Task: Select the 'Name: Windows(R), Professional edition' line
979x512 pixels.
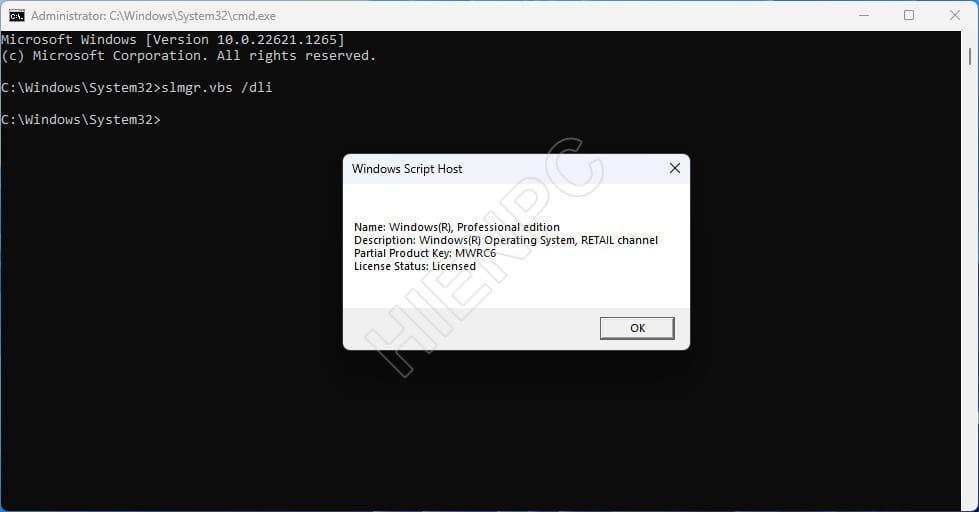Action: [456, 227]
